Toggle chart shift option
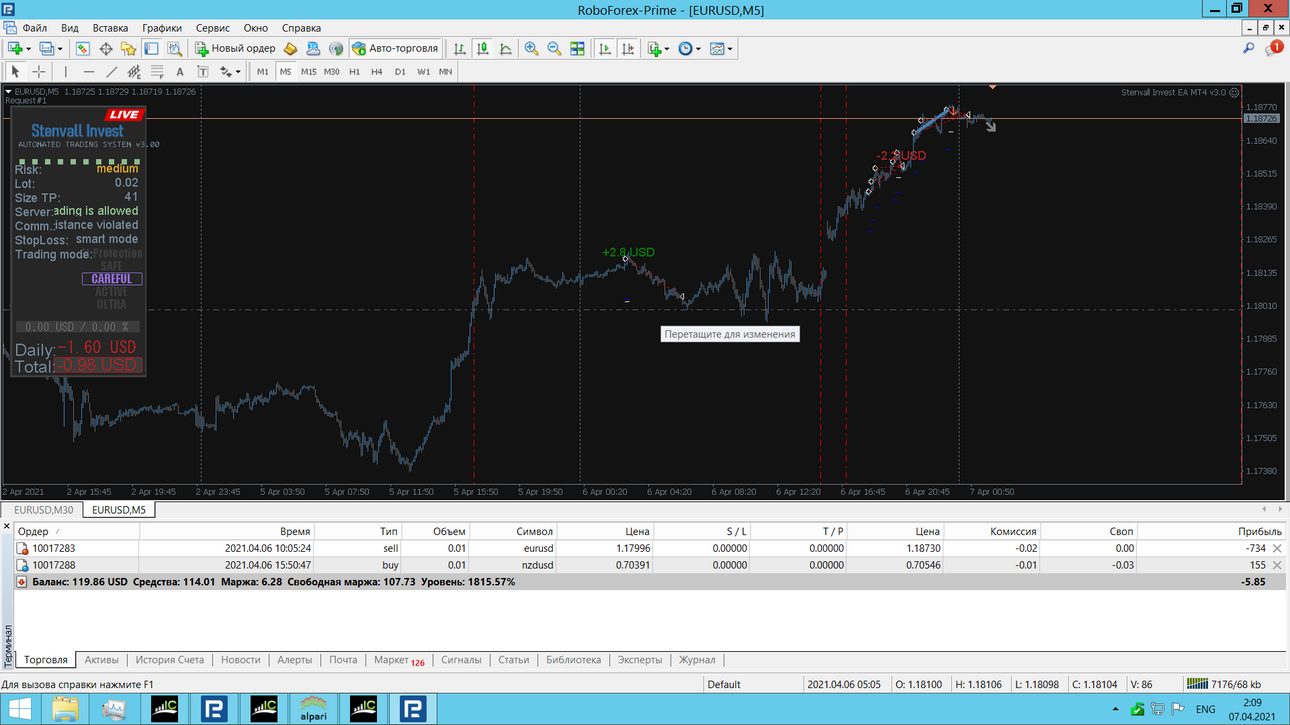This screenshot has height=725, width=1290. coord(628,48)
